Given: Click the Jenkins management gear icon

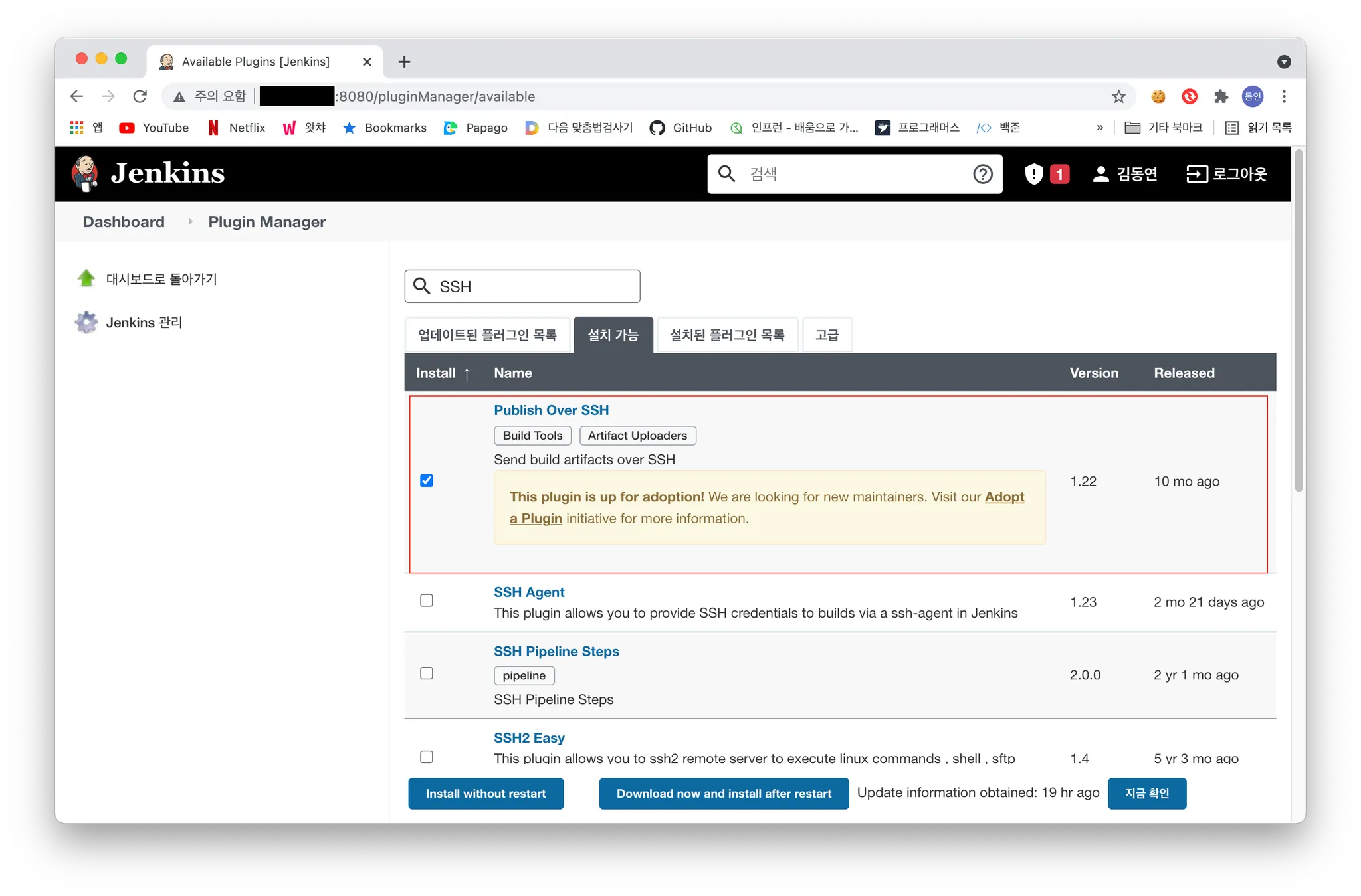Looking at the screenshot, I should [x=86, y=322].
